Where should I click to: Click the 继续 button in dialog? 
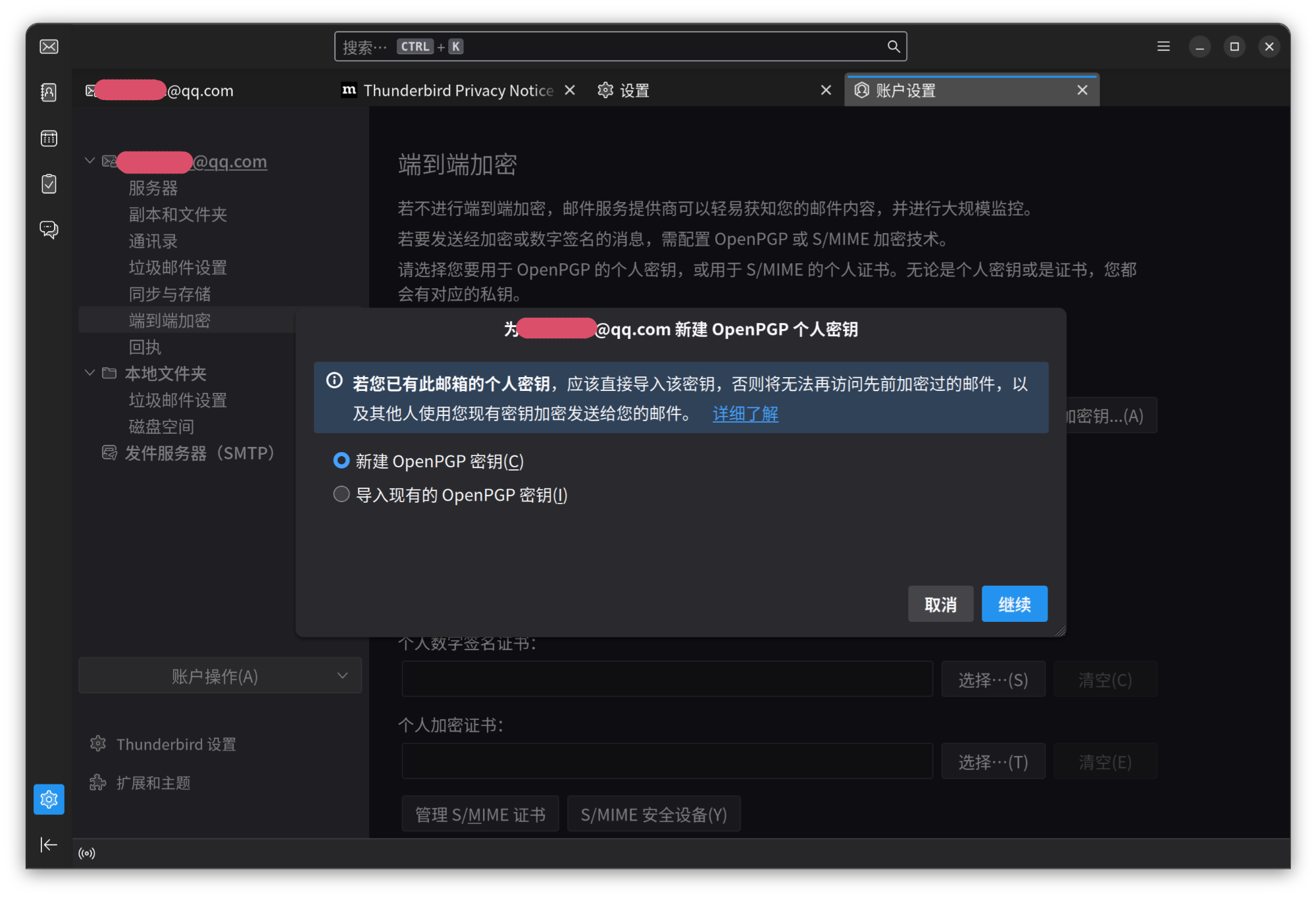pos(1014,603)
